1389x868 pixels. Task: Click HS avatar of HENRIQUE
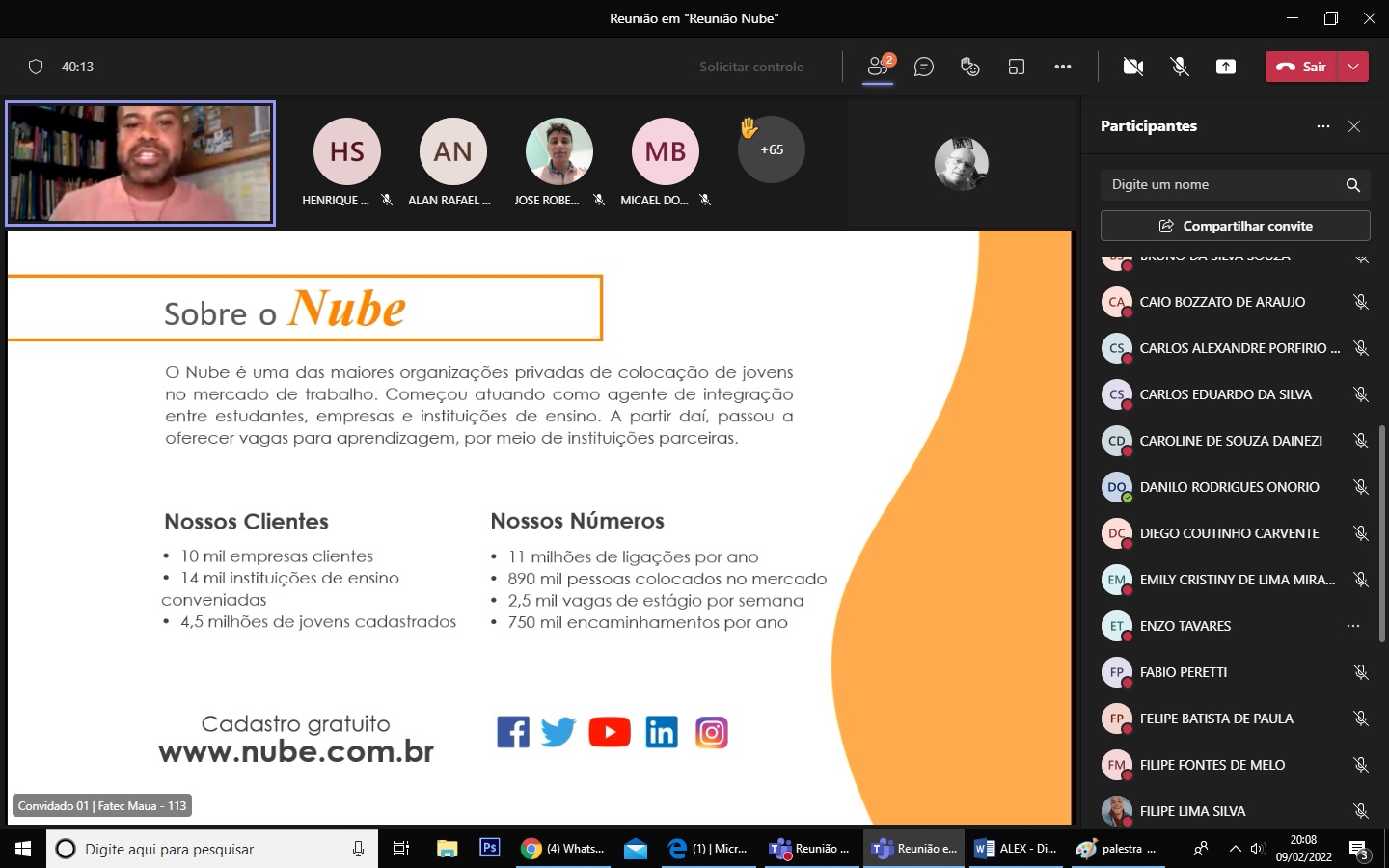click(x=347, y=151)
